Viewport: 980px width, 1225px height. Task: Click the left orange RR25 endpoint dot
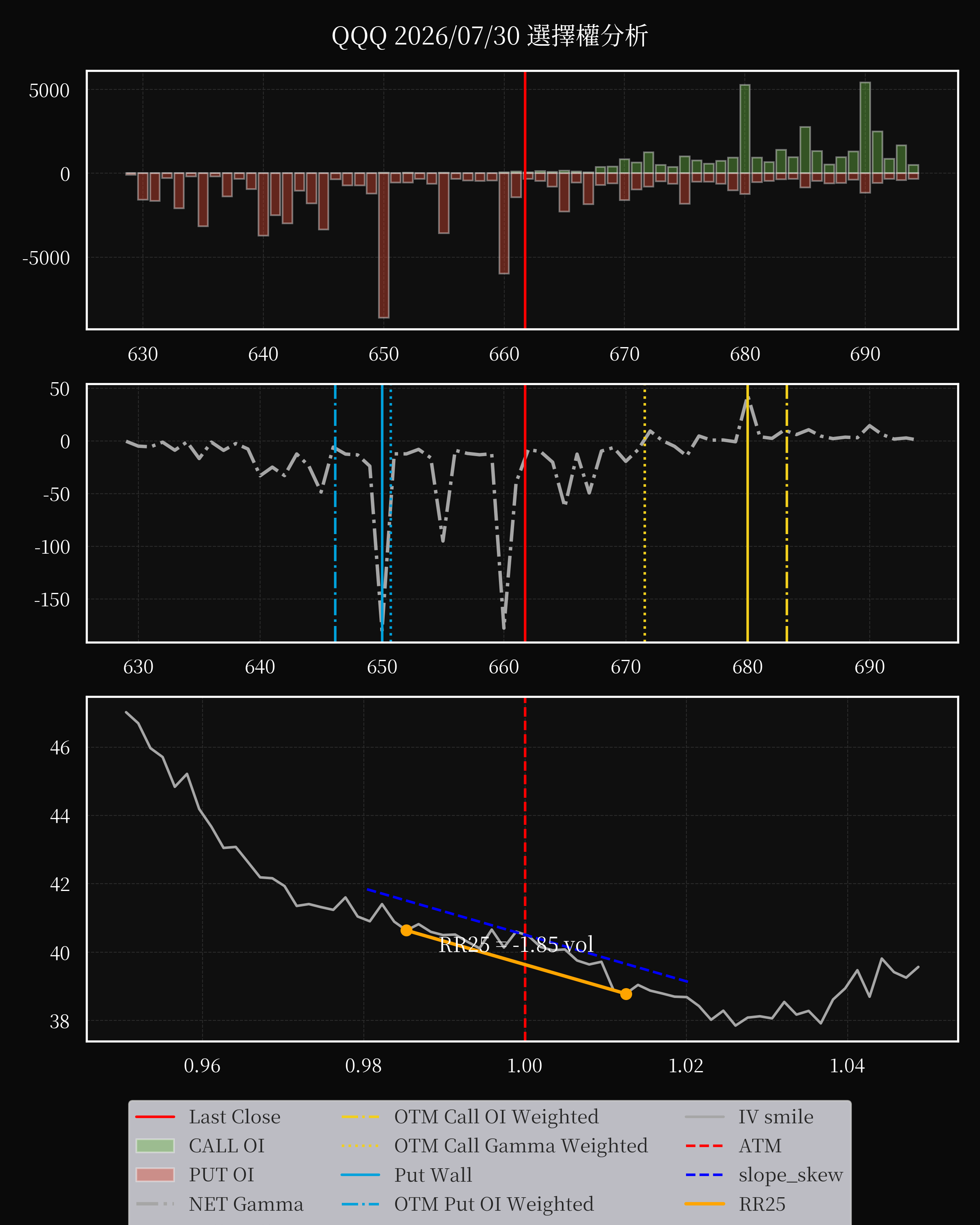pyautogui.click(x=406, y=930)
